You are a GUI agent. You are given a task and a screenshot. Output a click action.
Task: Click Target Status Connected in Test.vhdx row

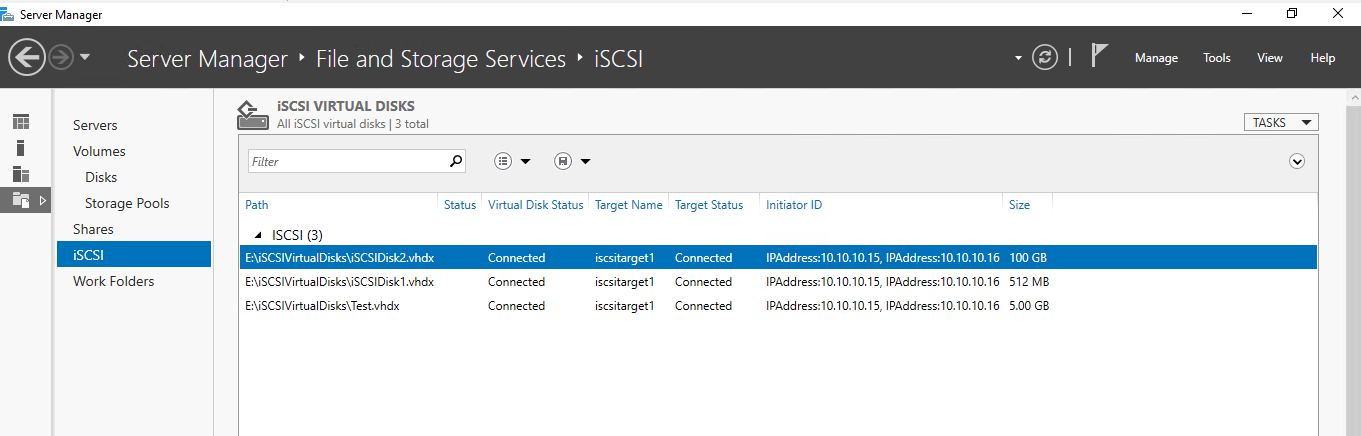[703, 306]
